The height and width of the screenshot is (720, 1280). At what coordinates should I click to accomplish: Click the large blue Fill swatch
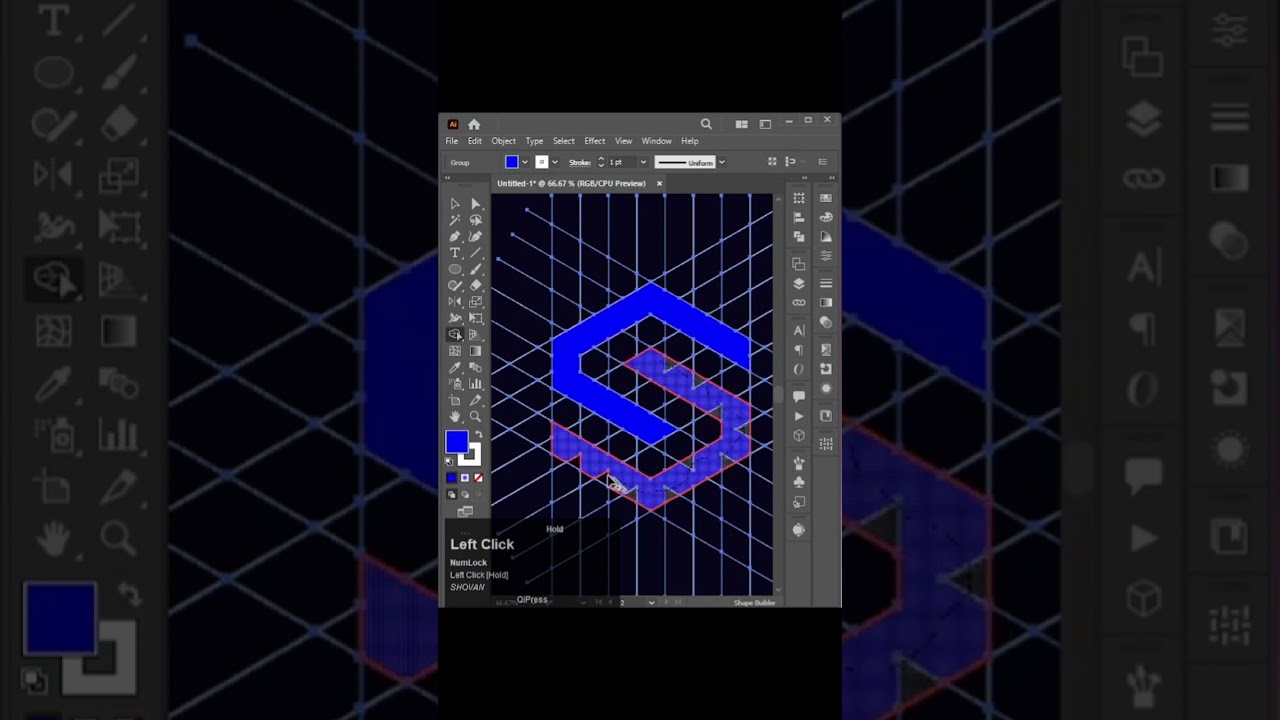click(x=456, y=442)
